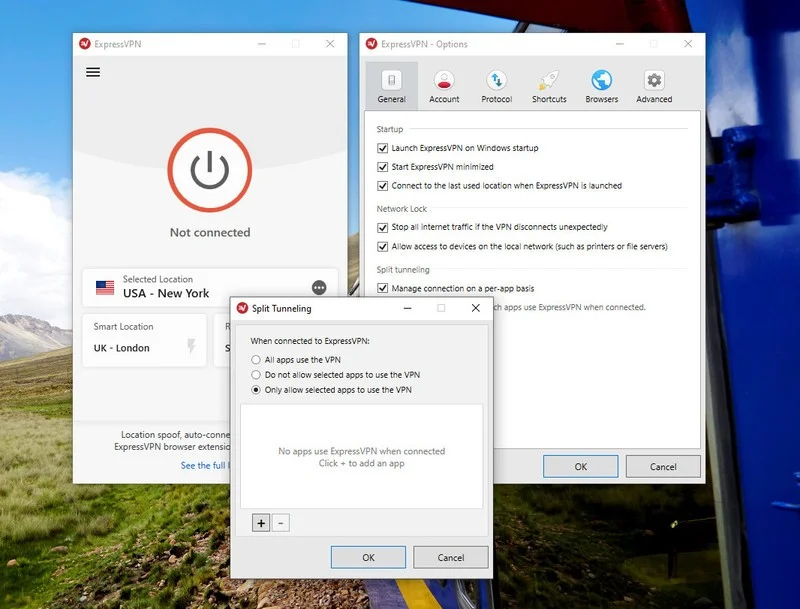Click ExpressVPN logo in Options title bar

(371, 44)
